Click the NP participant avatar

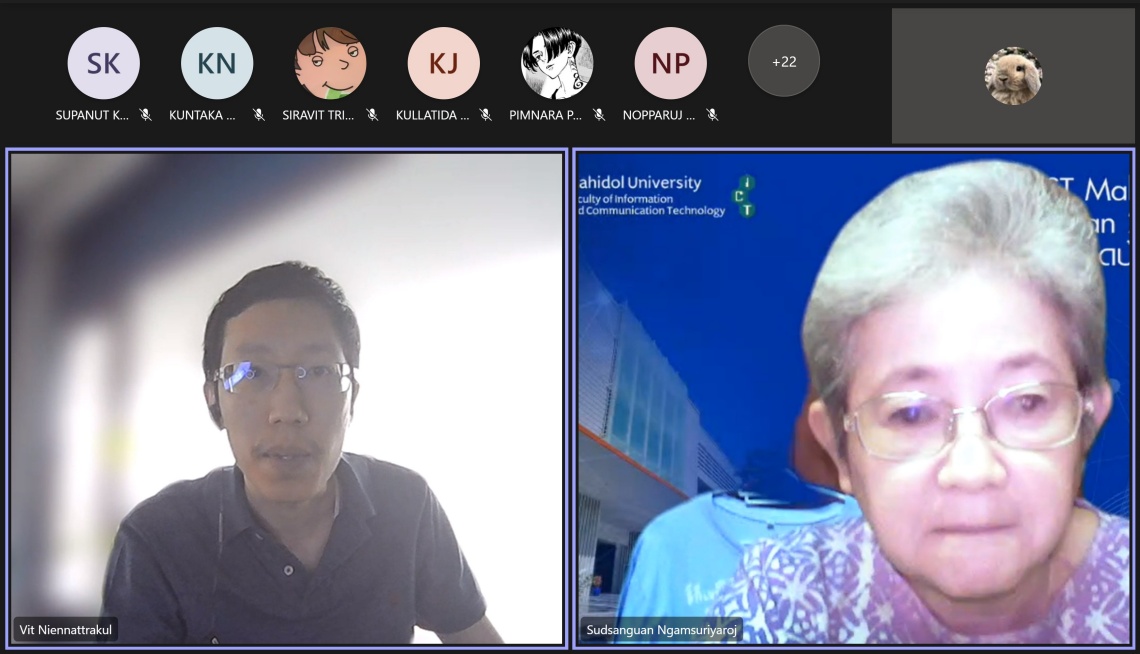tap(670, 63)
